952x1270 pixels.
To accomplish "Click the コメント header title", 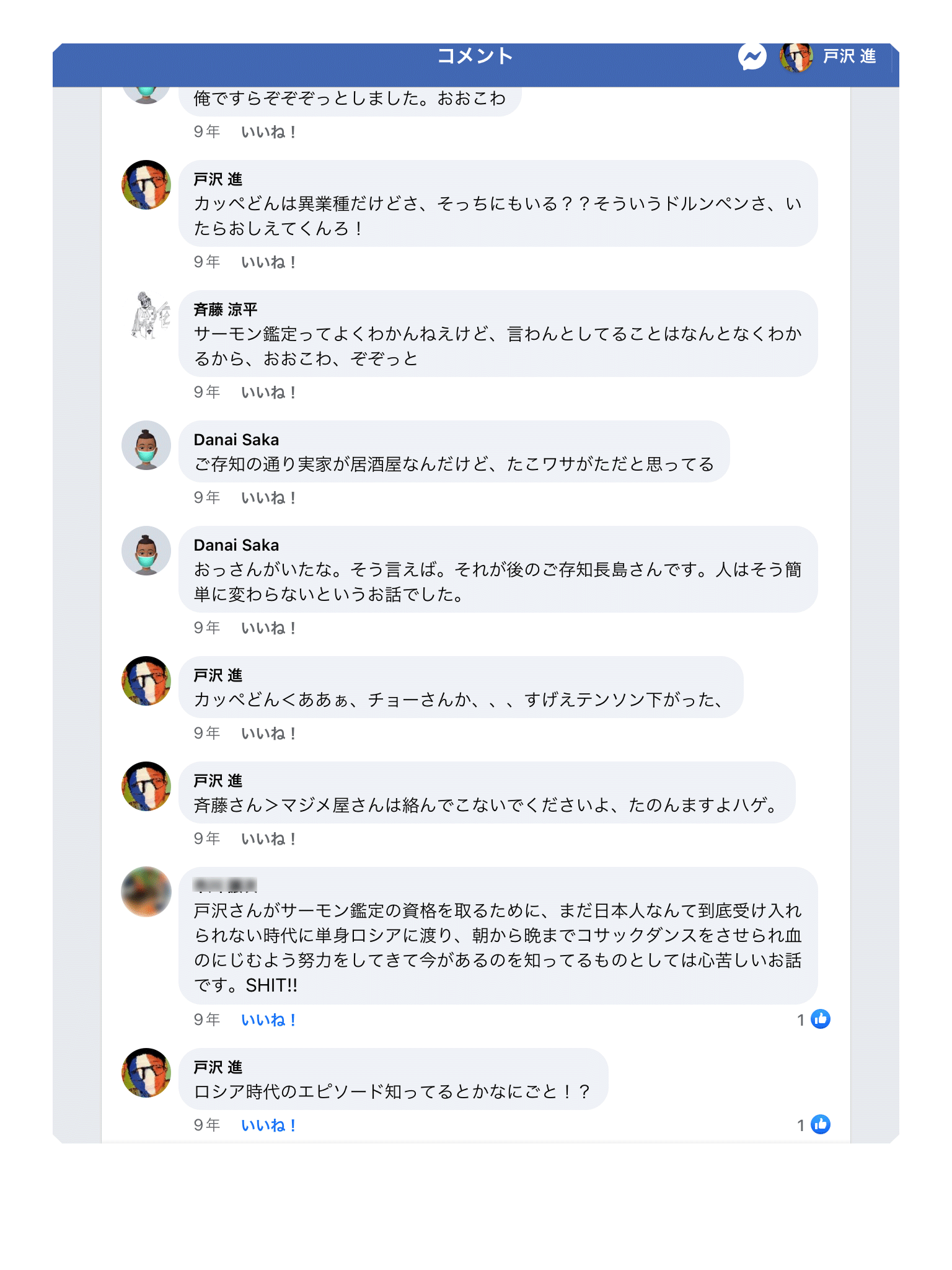I will click(475, 56).
